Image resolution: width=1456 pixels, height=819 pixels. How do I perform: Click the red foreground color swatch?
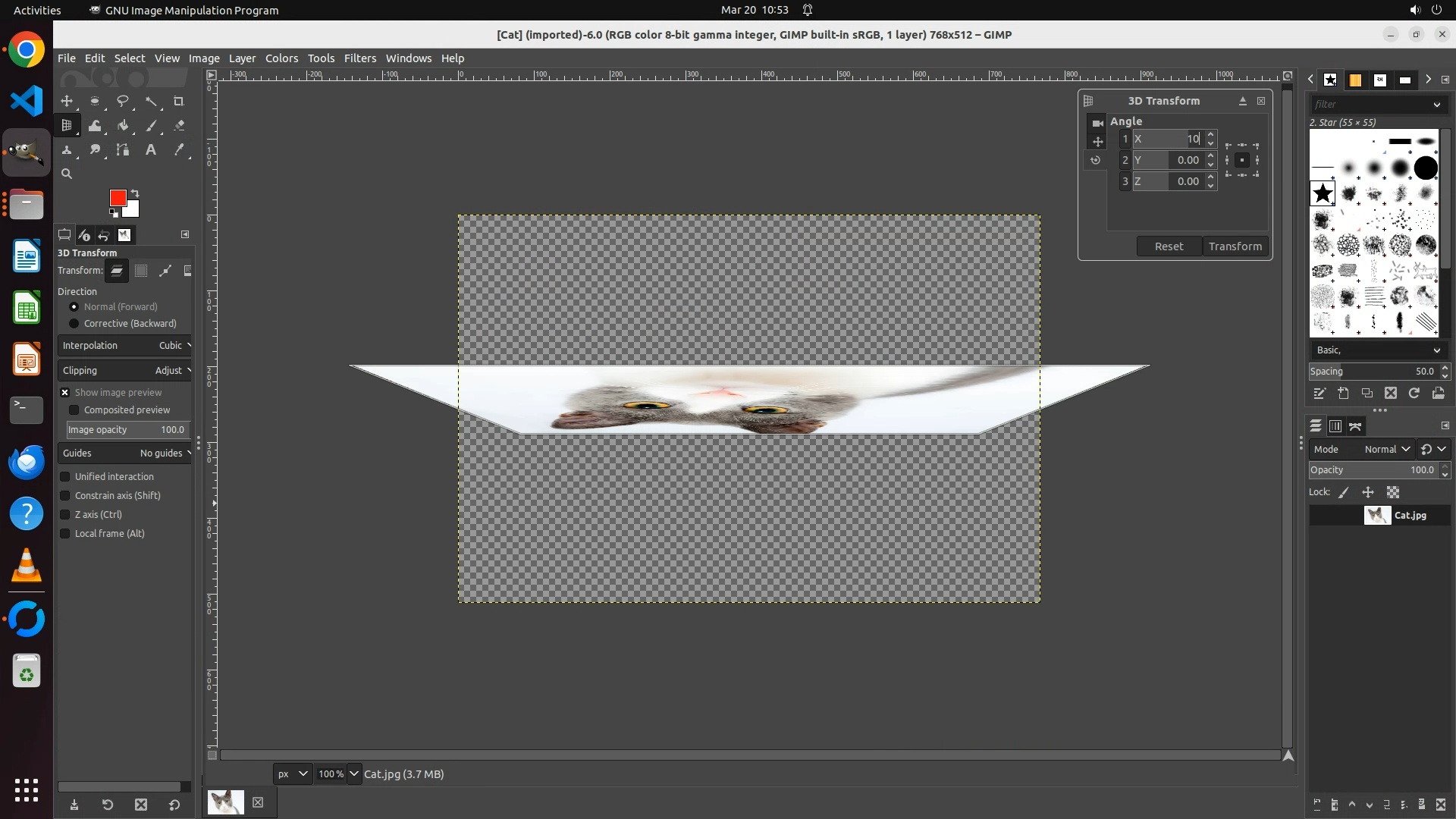(x=117, y=197)
